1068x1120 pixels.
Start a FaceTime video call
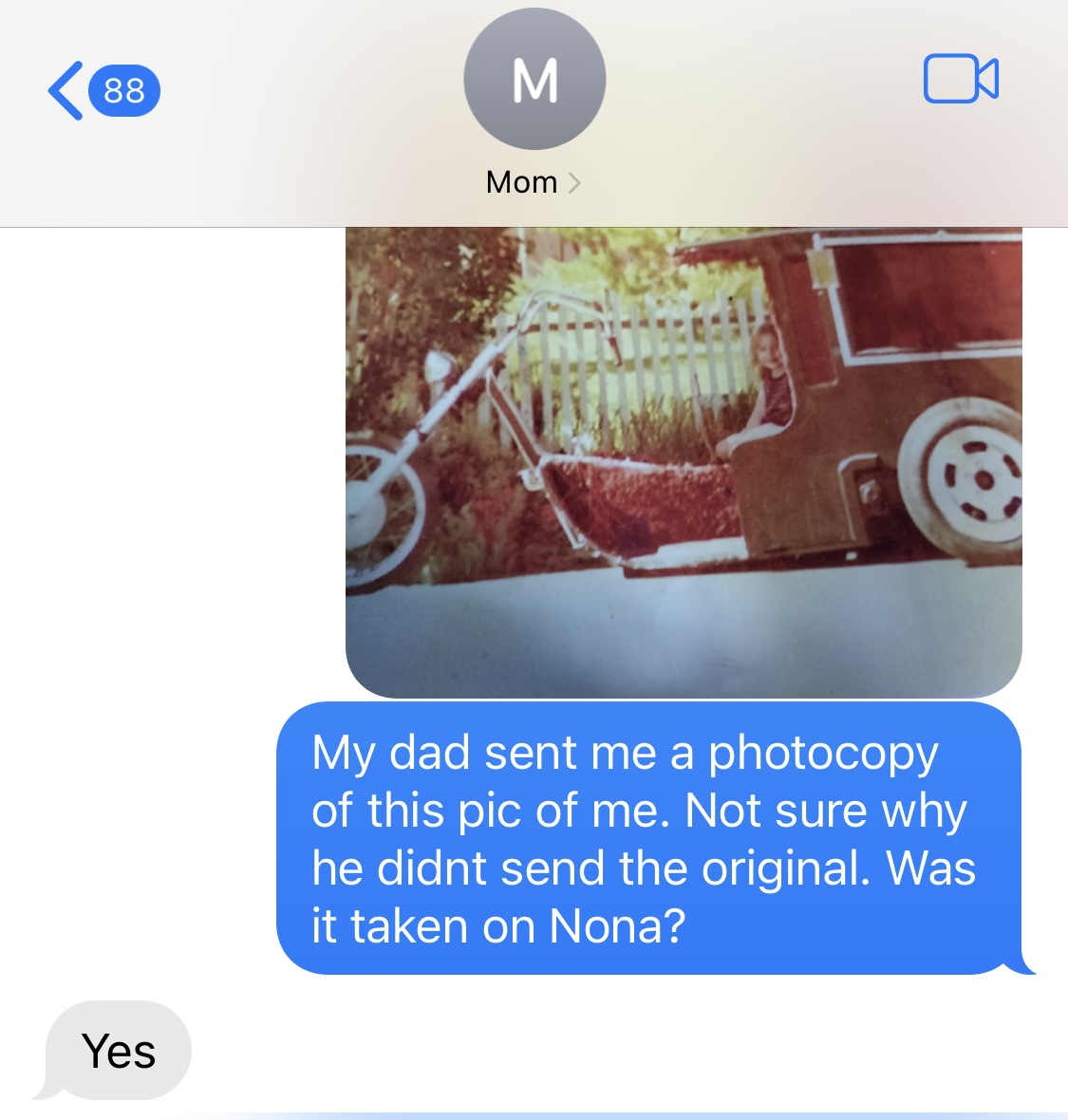(961, 79)
